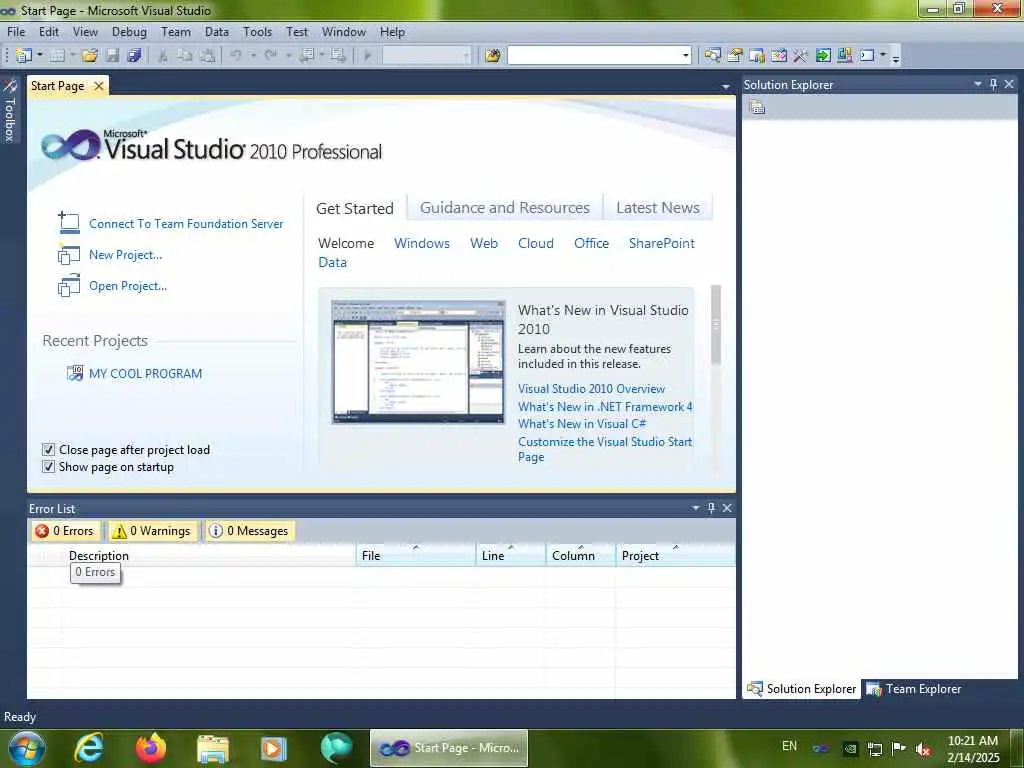Toggle Close page after project load checkbox
The height and width of the screenshot is (768, 1024).
tap(48, 449)
